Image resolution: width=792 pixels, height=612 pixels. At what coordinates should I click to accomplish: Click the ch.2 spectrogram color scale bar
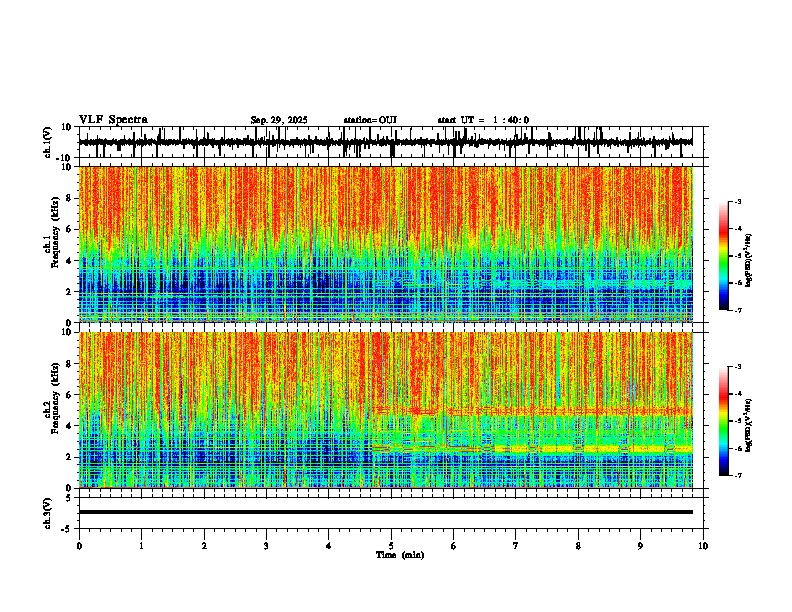724,421
